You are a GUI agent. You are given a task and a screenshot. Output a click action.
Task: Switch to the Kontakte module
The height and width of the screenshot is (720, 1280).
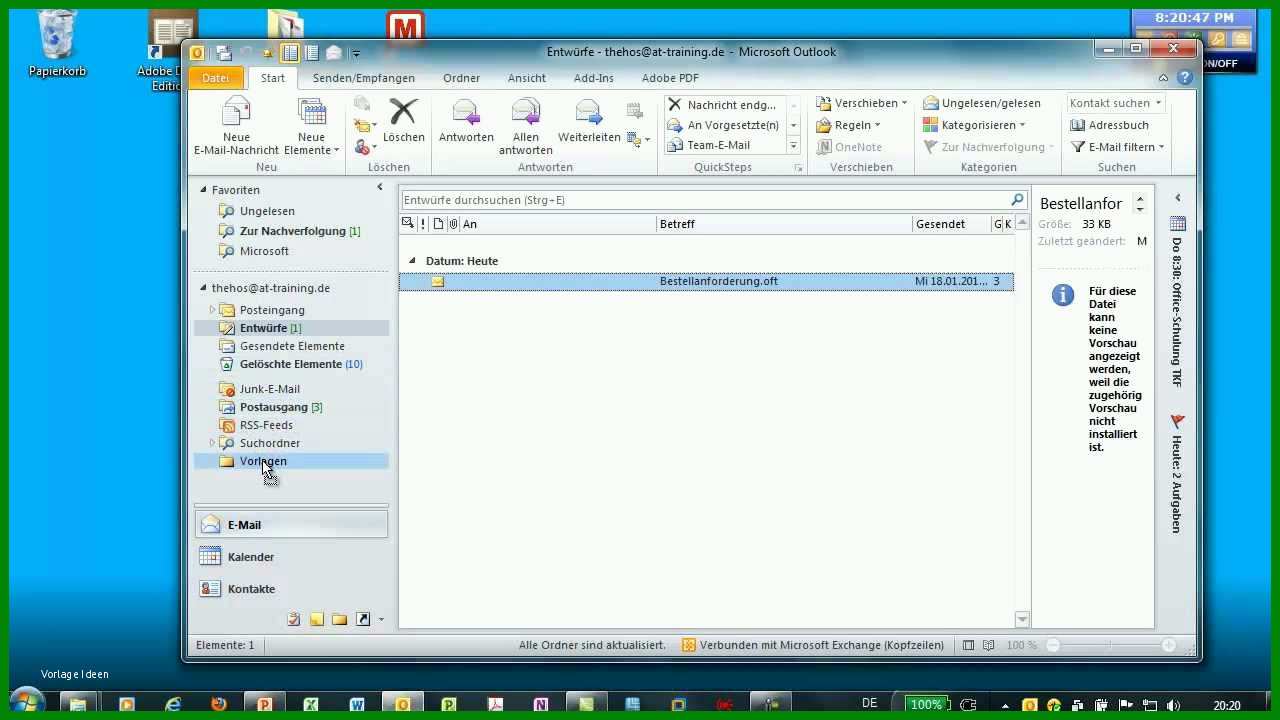(291, 589)
